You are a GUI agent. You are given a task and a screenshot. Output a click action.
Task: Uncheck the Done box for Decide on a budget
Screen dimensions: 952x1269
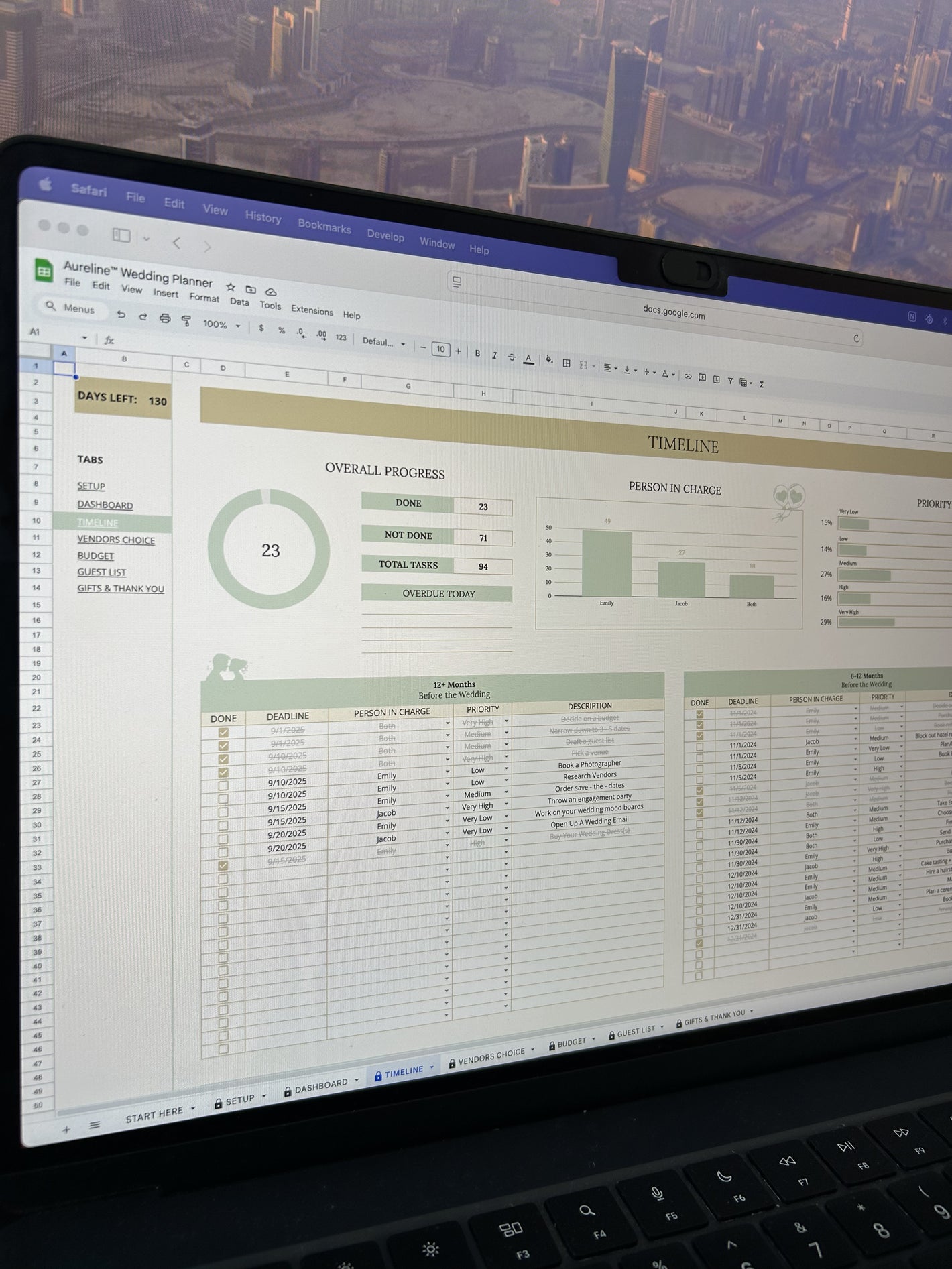(x=223, y=733)
